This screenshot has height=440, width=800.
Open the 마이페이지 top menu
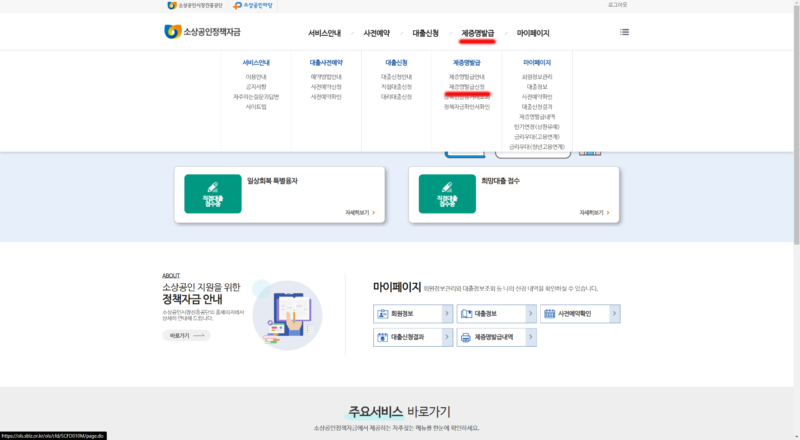coord(533,33)
